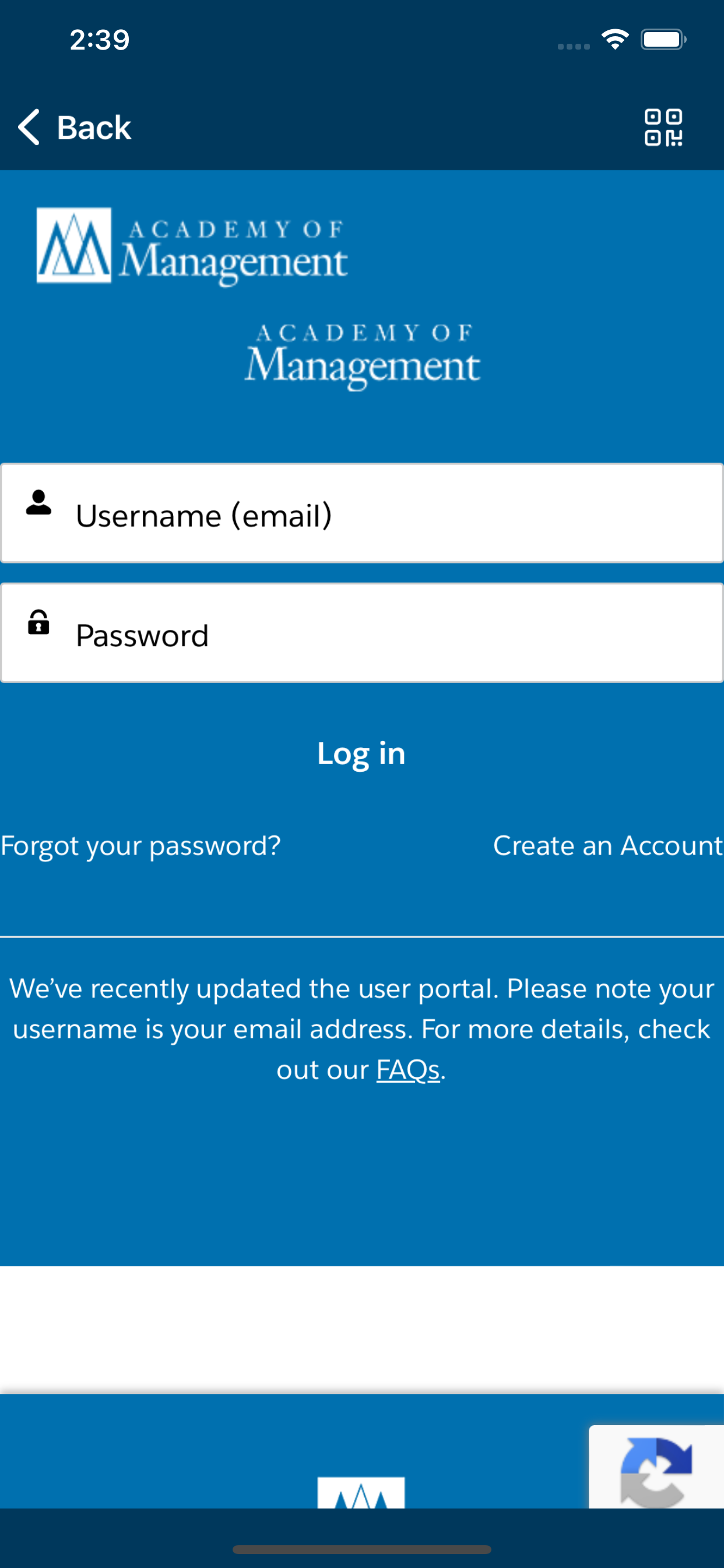Select the Create an Account link

(609, 845)
